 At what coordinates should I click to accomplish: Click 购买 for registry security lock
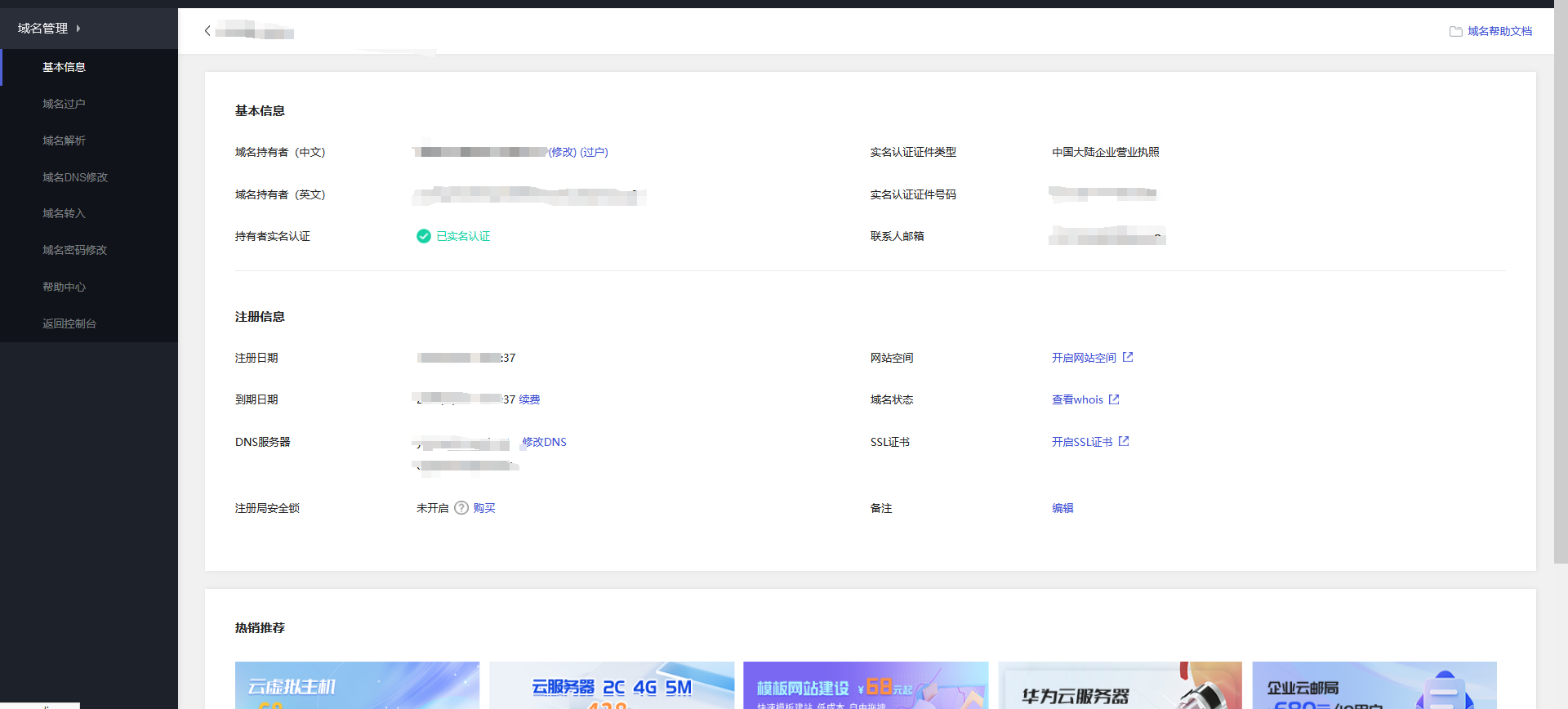click(x=484, y=508)
